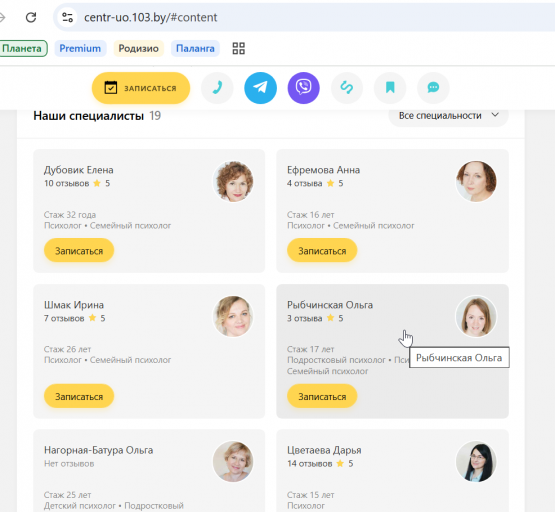
Task: Click 10 отзывов under Дубовик Елена
Action: 67,183
